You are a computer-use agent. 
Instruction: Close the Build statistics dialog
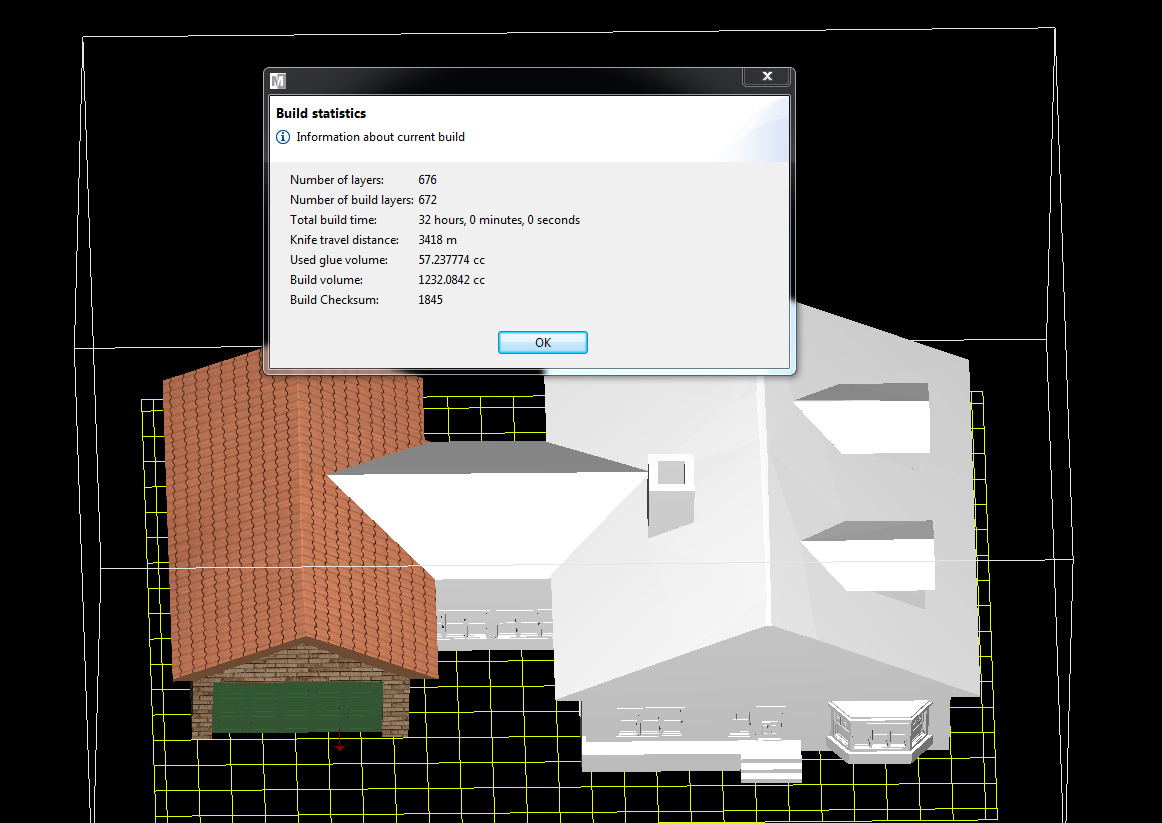(767, 77)
